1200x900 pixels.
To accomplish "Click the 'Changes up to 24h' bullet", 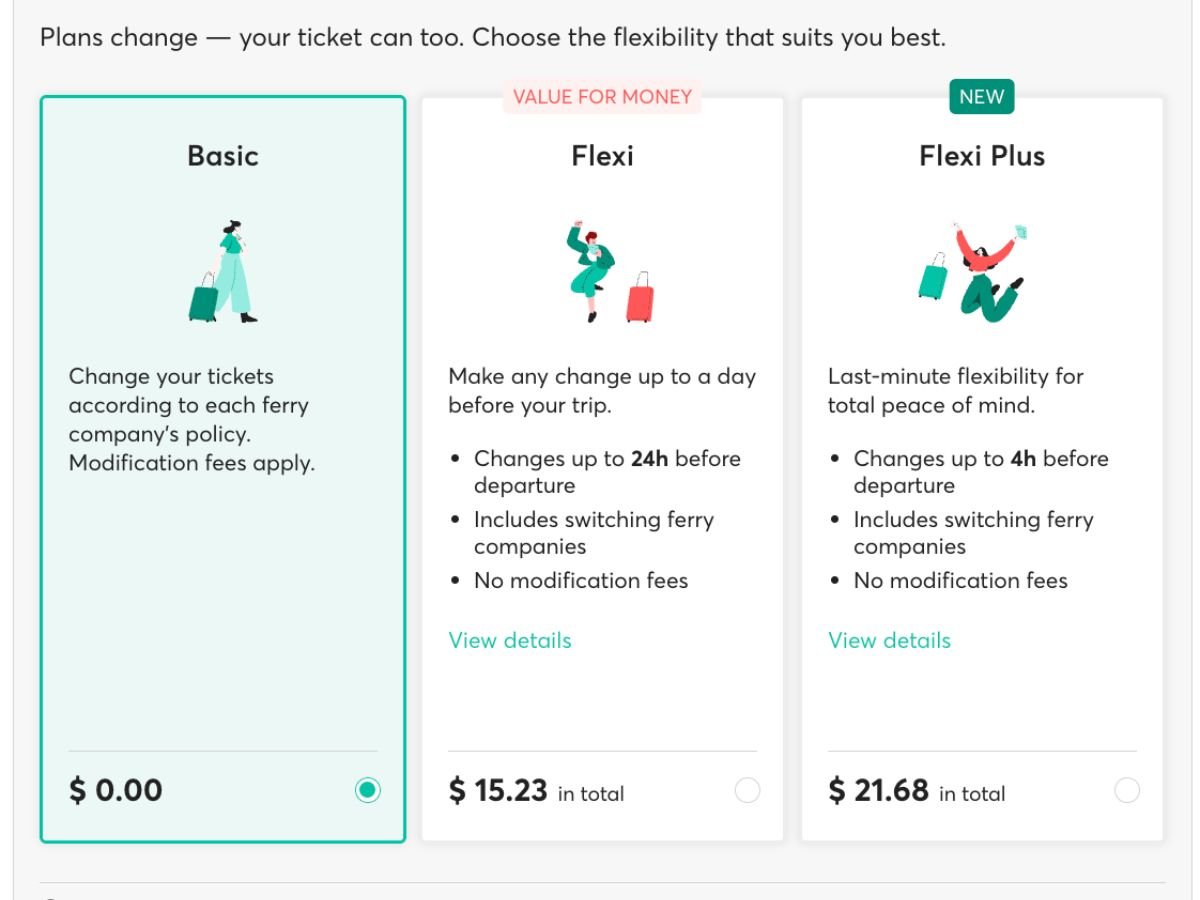I will 606,472.
